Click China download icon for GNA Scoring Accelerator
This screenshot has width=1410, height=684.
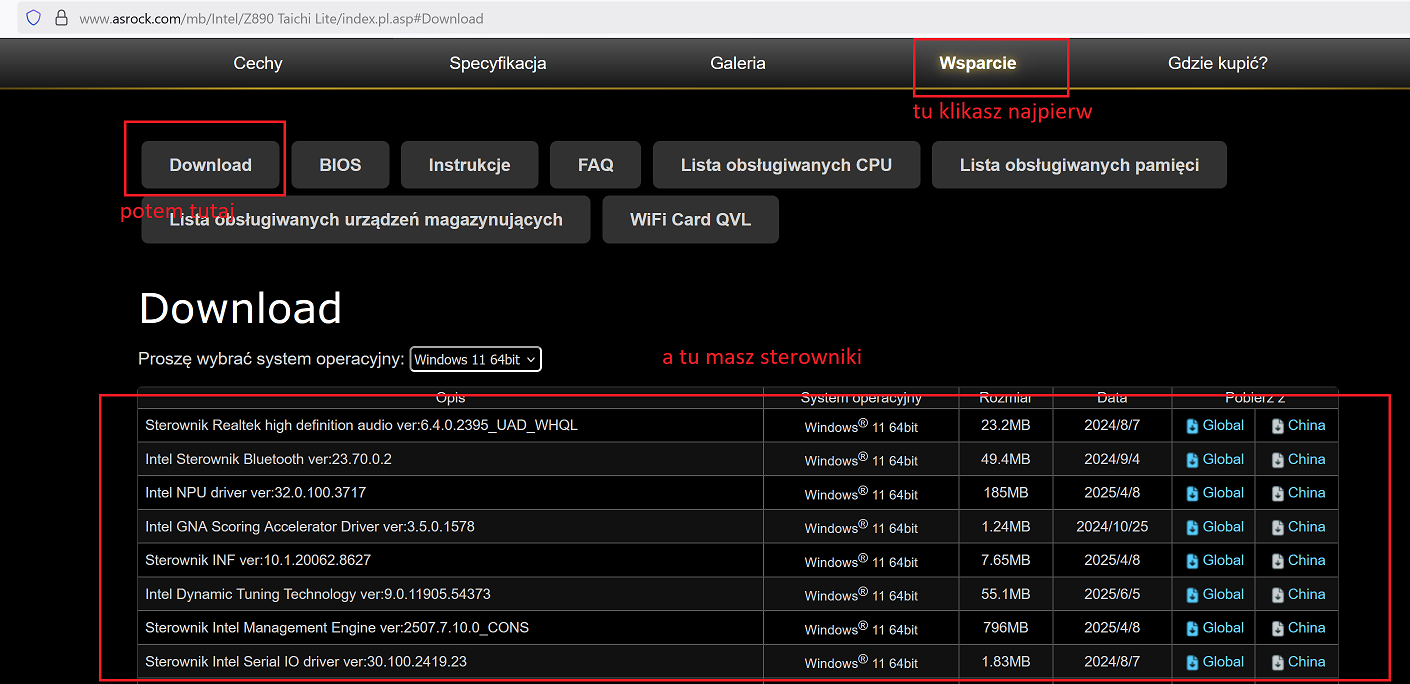pyautogui.click(x=1278, y=527)
